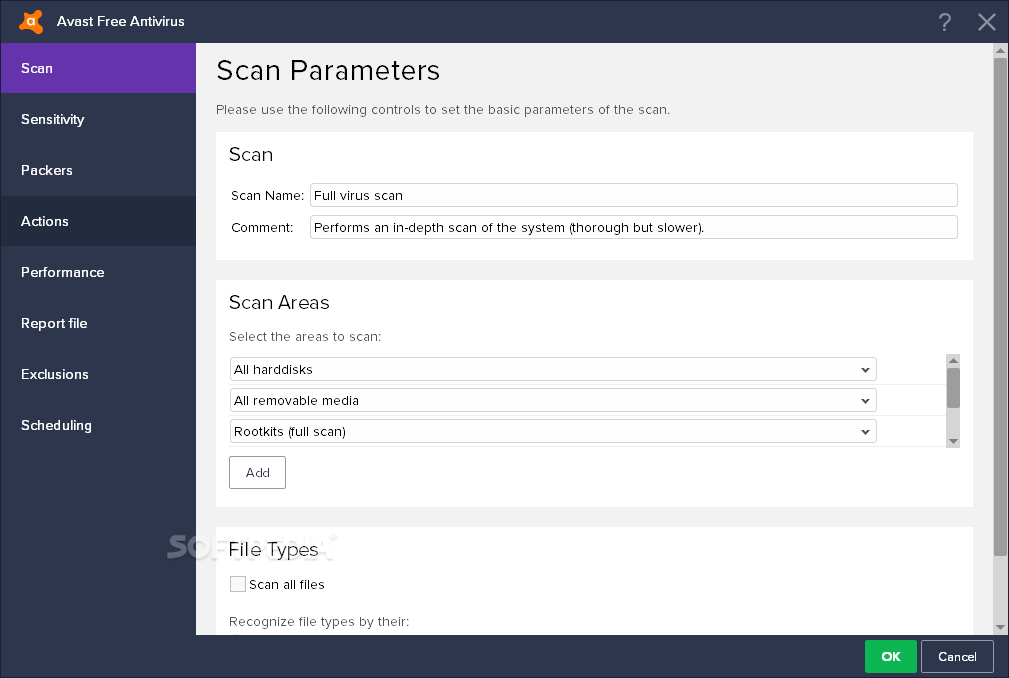Click the Avast Free Antivirus title text

pyautogui.click(x=120, y=21)
